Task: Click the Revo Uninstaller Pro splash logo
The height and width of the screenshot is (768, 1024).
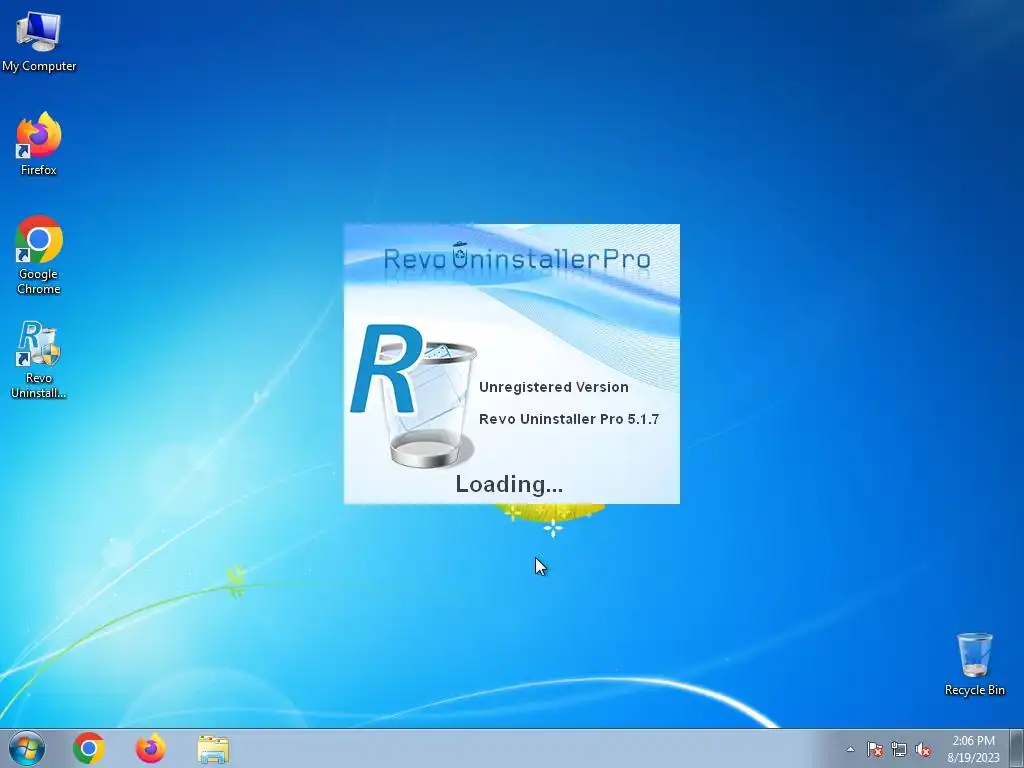Action: click(517, 258)
